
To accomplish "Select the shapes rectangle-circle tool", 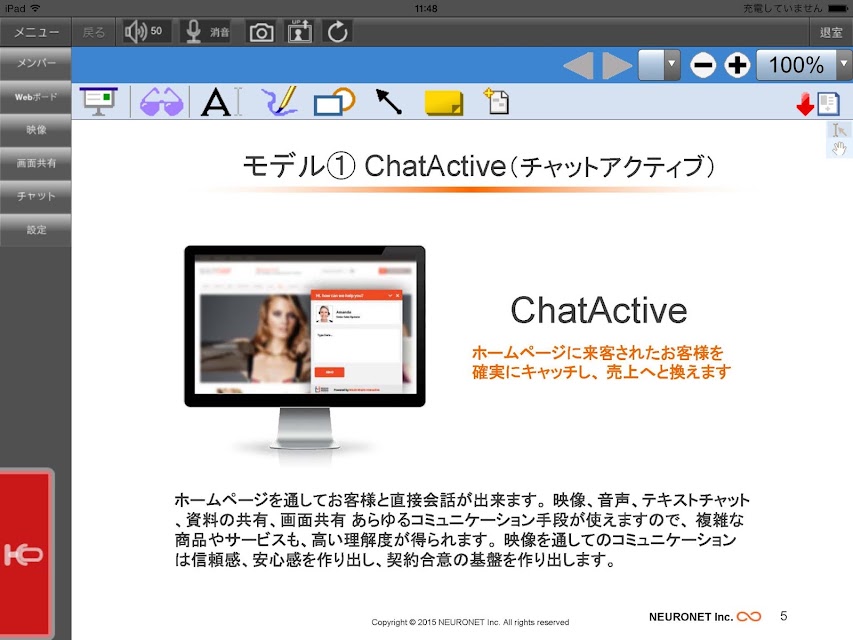I will point(334,101).
